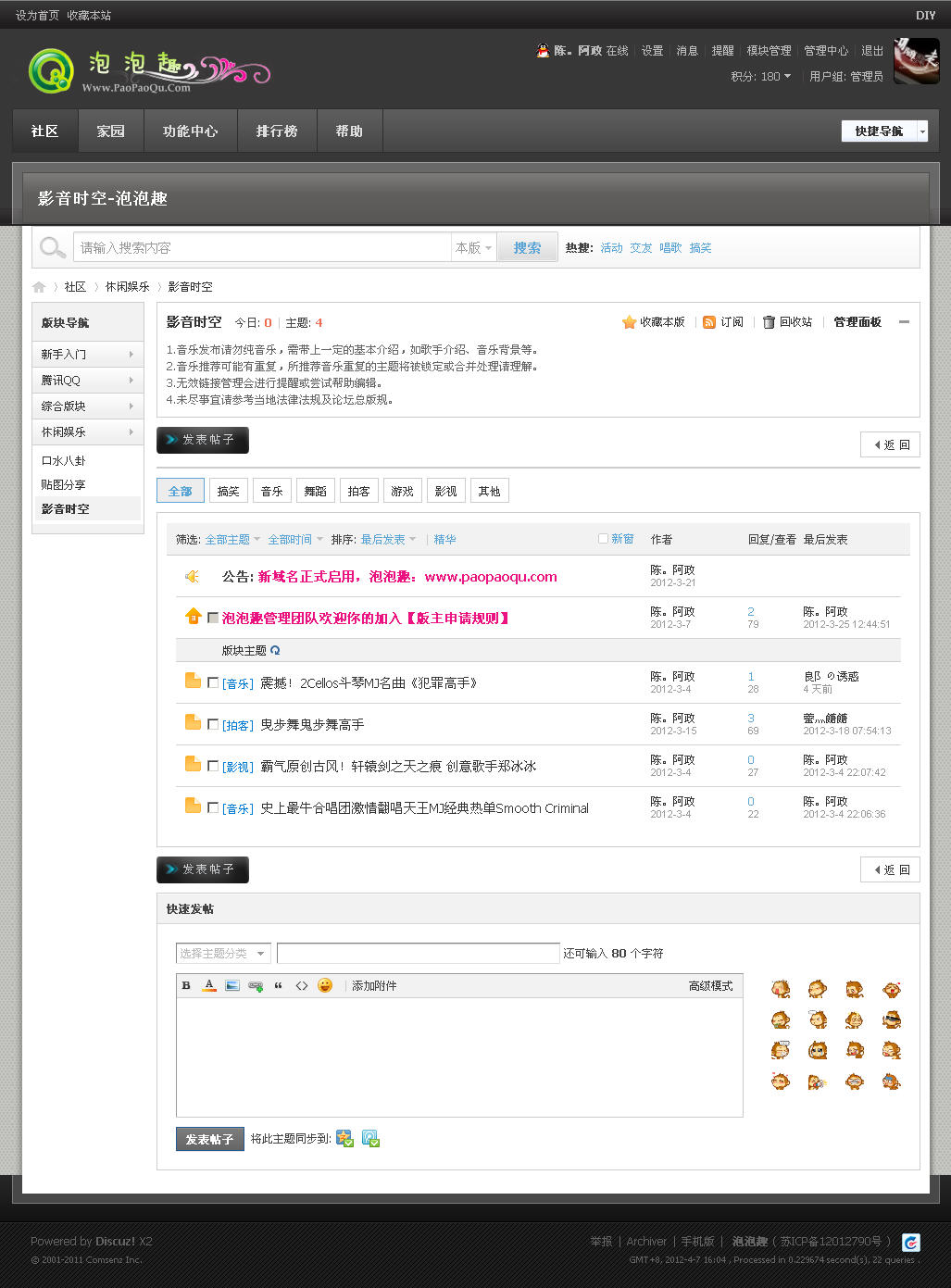Screen dimensions: 951x1288
Task: Click the insert image icon in editor
Action: coord(232,985)
